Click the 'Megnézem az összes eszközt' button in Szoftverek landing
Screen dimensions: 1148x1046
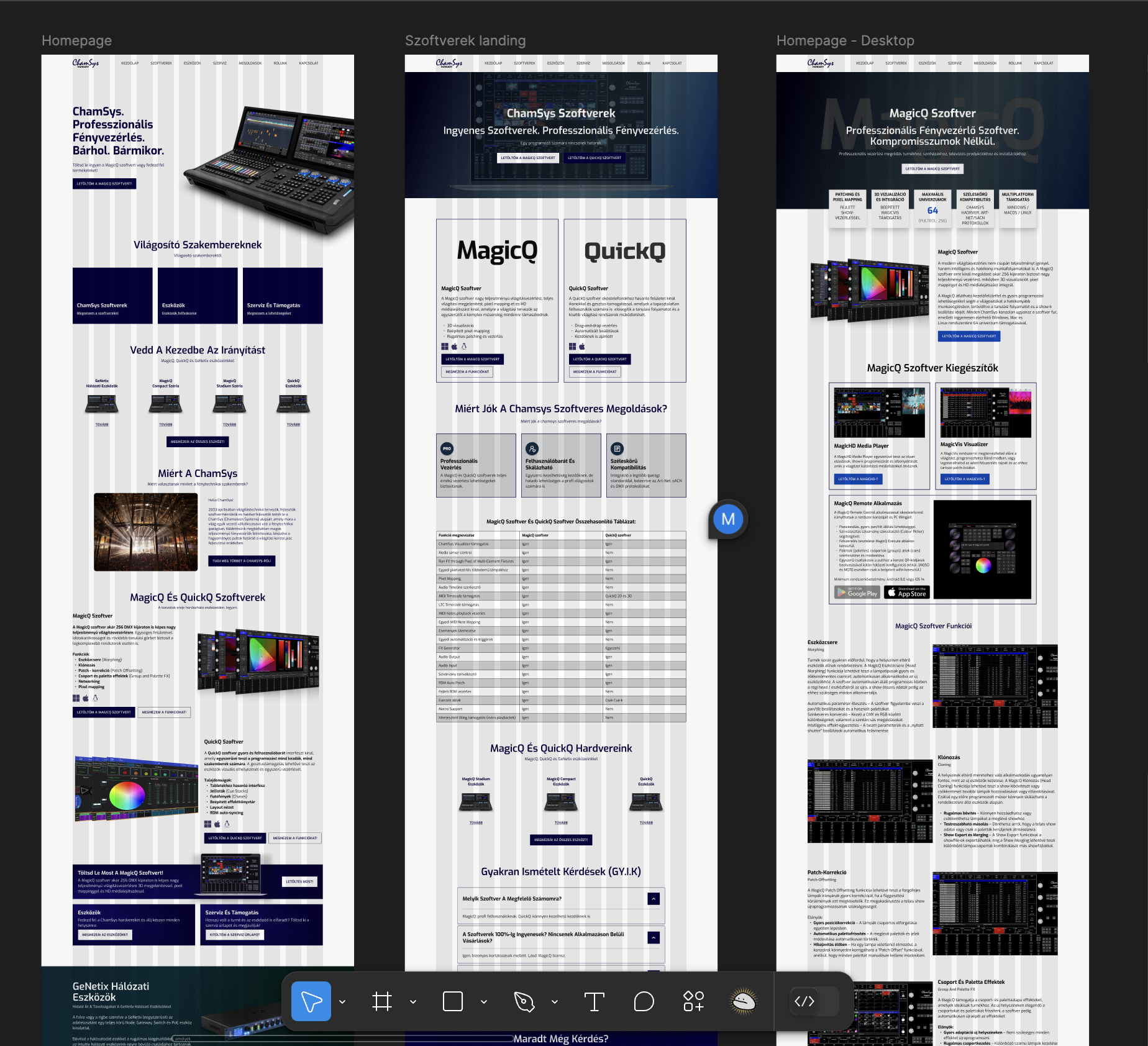[x=561, y=840]
